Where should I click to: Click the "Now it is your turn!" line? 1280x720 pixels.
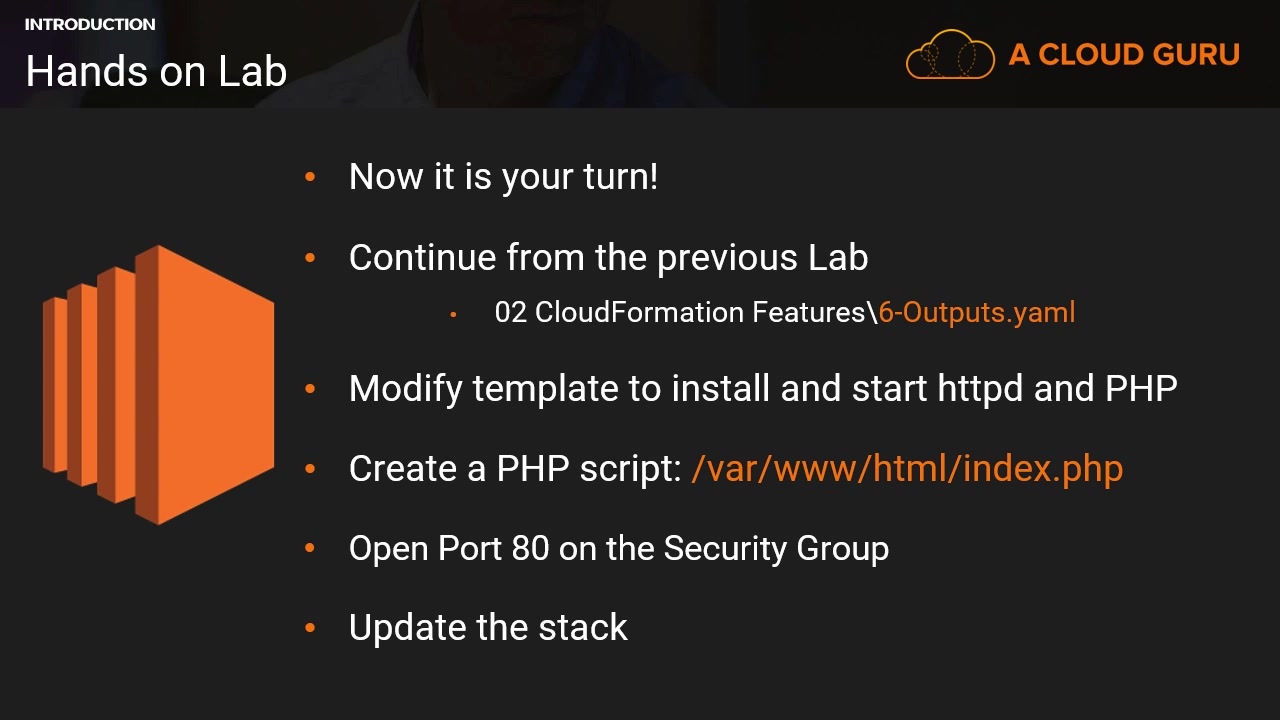click(x=503, y=177)
